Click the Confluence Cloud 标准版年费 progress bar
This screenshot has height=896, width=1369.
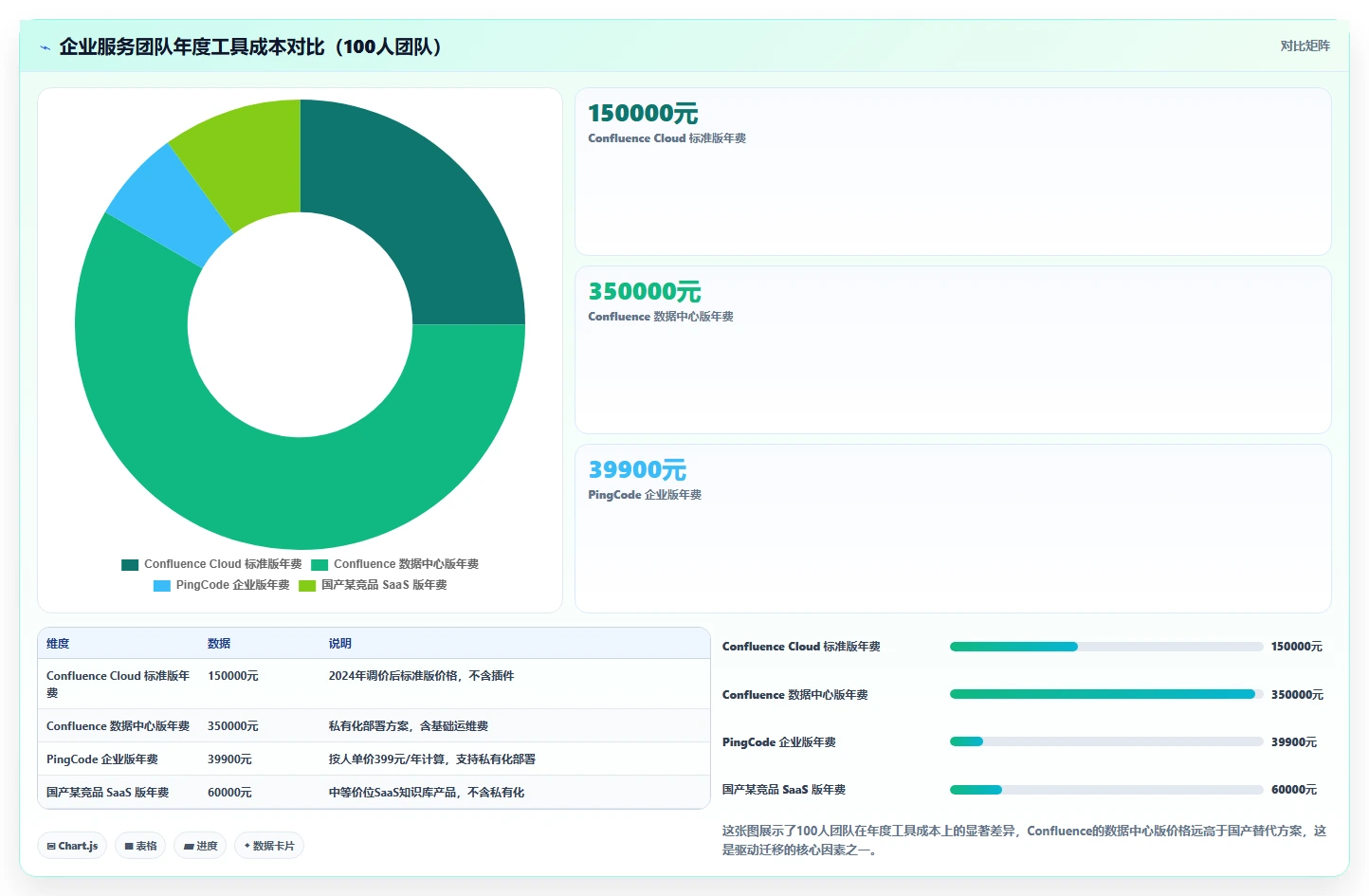click(x=1106, y=647)
